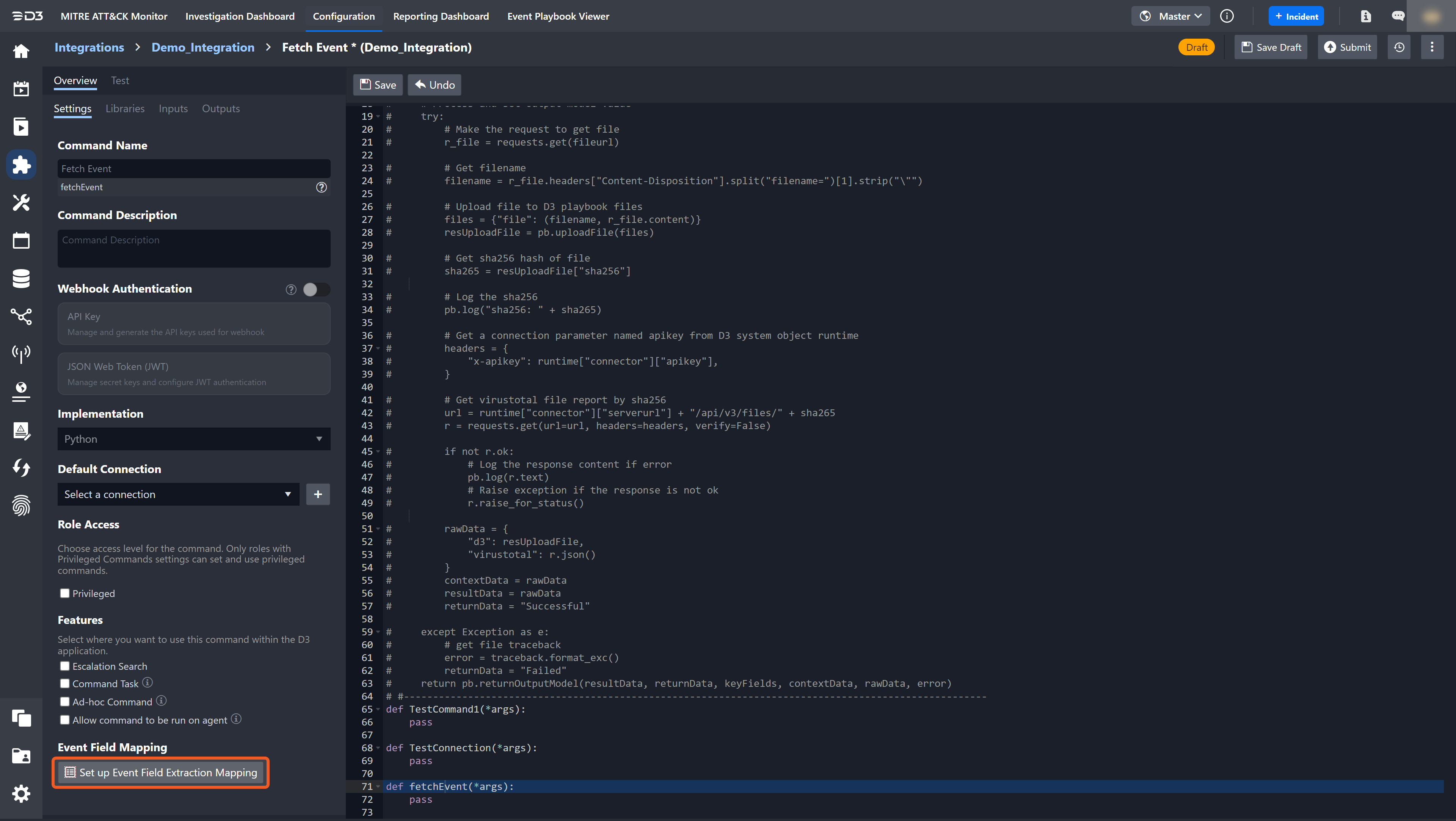Click in the Command Description field
Viewport: 1456px width, 821px height.
point(193,248)
